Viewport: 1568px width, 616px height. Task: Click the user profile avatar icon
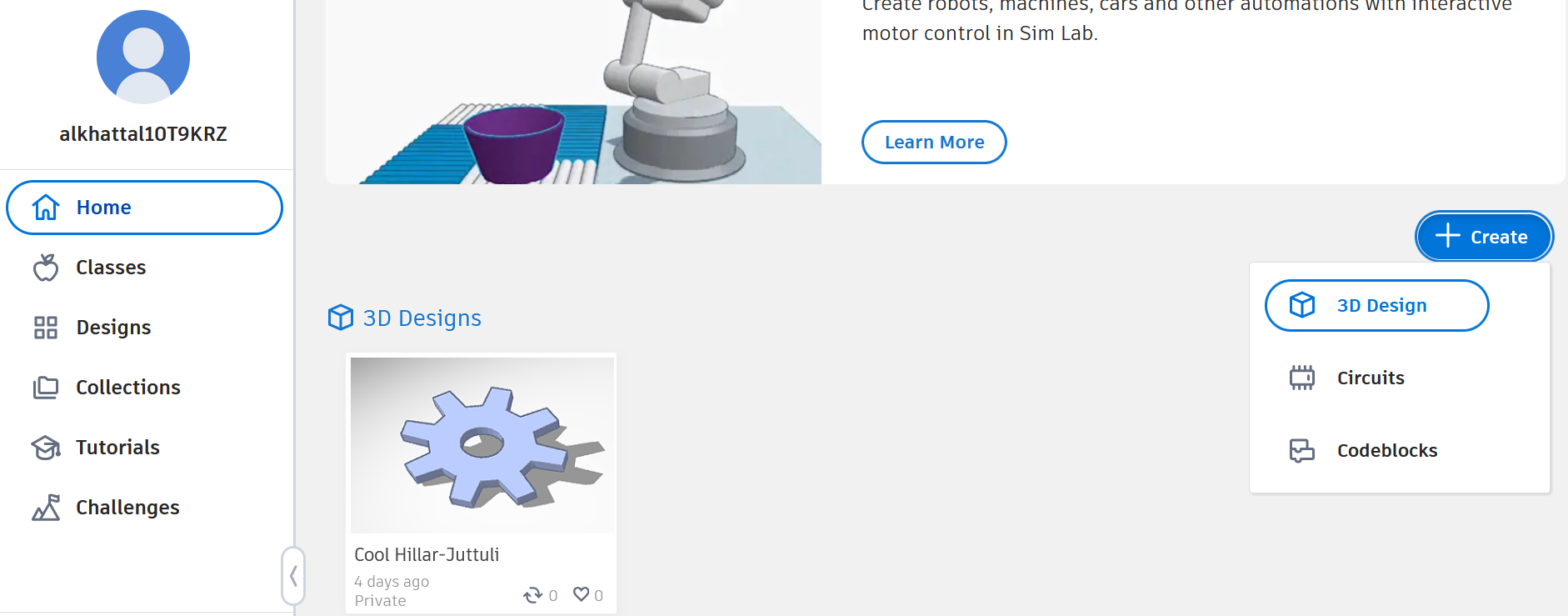[143, 57]
